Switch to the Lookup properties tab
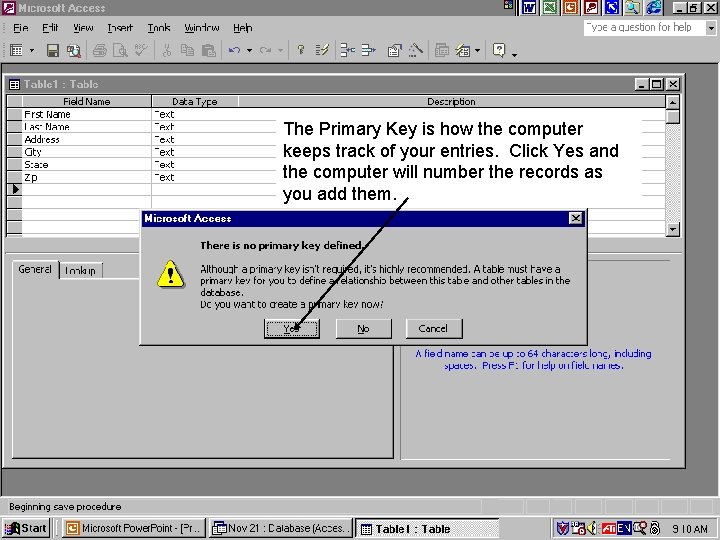Screen dimensions: 720x540 (80, 270)
